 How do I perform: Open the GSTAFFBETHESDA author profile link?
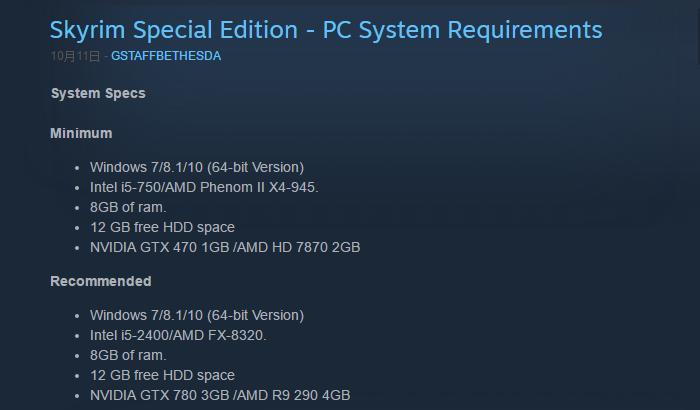point(166,57)
